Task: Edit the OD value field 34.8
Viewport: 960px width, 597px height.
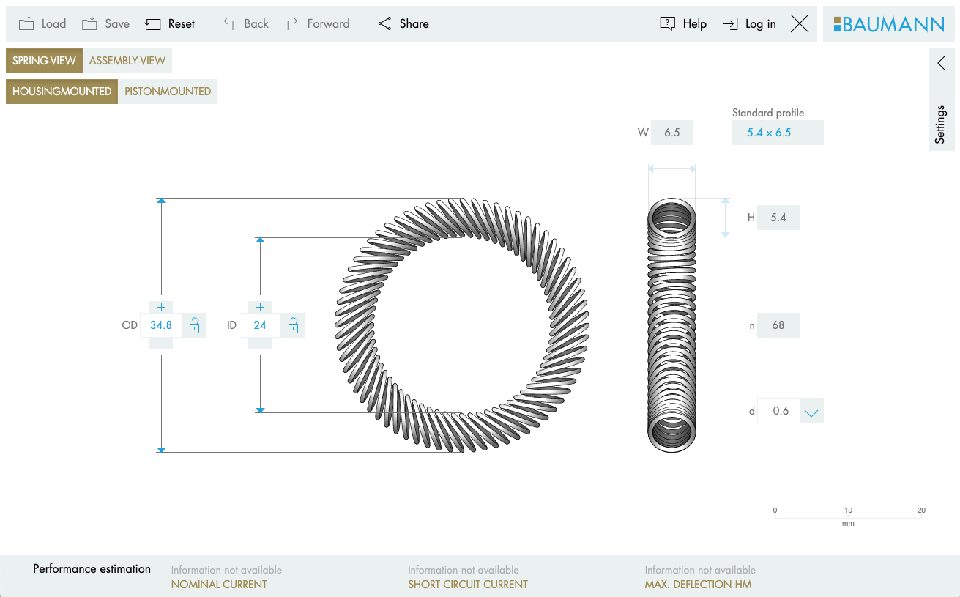Action: click(161, 325)
